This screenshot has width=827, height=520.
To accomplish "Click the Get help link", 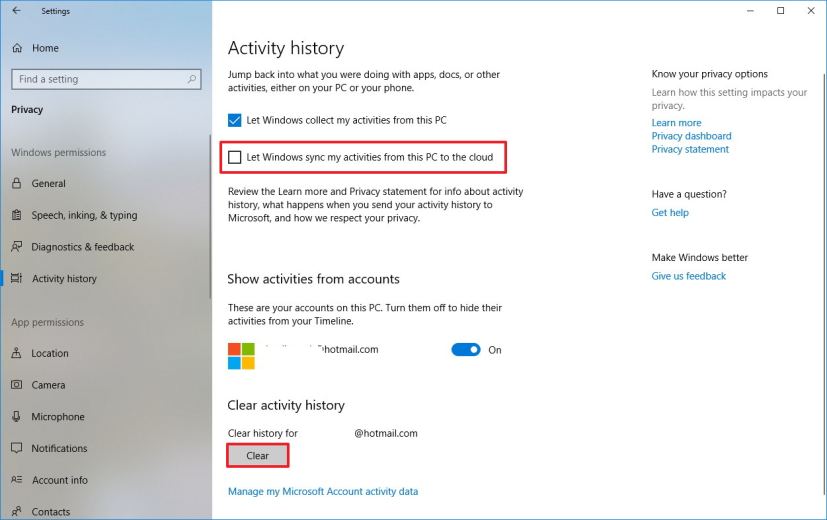I will pos(670,213).
